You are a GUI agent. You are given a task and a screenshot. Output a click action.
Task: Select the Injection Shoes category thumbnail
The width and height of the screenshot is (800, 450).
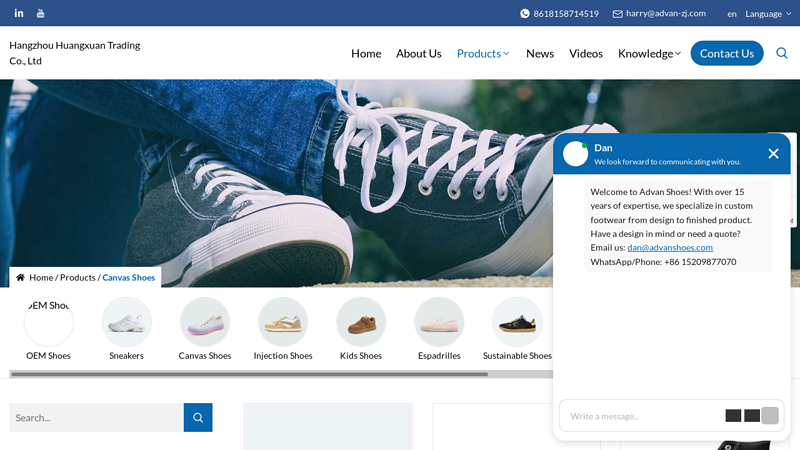(x=283, y=322)
